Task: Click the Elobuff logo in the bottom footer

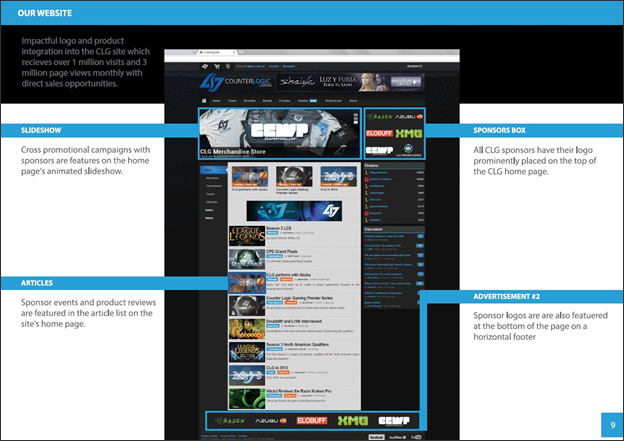Action: (x=312, y=421)
